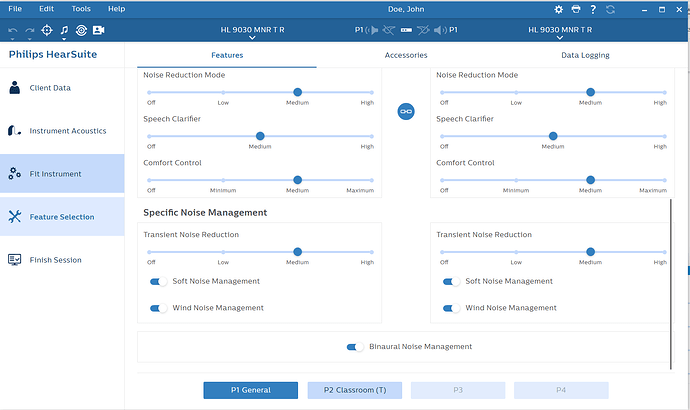Set left Transient Noise Reduction to Low

pos(223,252)
